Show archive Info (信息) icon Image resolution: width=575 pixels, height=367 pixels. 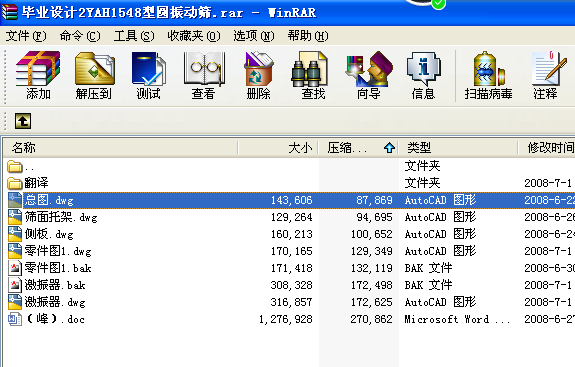[x=424, y=69]
